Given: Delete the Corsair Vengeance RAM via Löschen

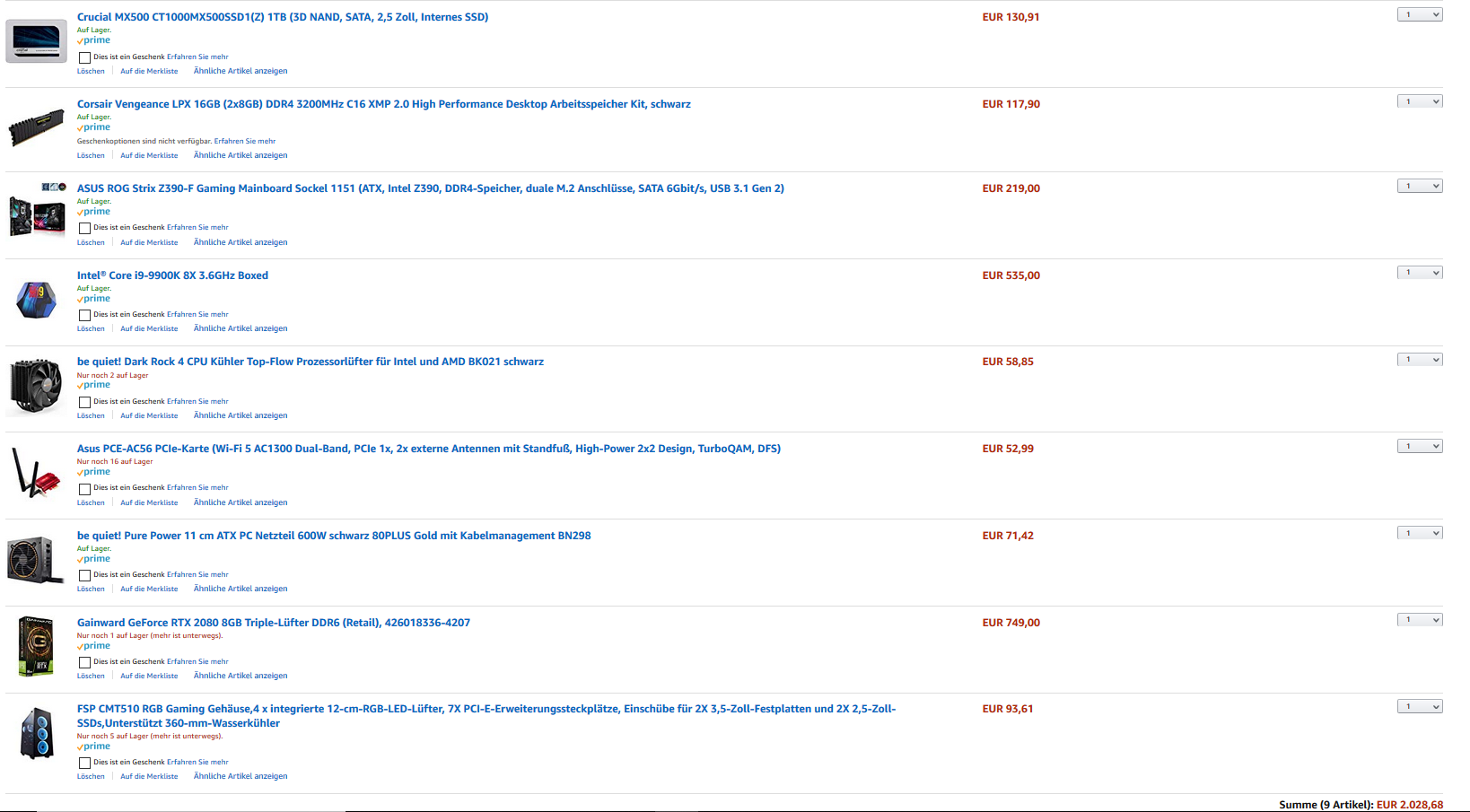Looking at the screenshot, I should point(91,155).
